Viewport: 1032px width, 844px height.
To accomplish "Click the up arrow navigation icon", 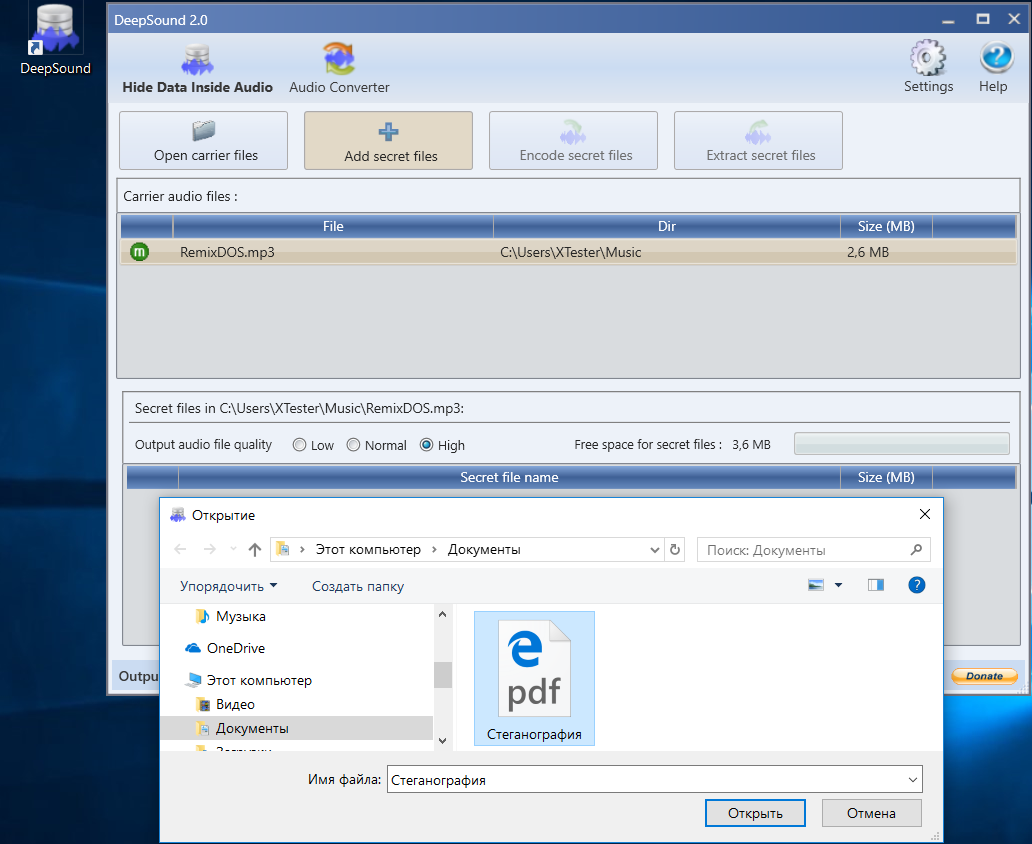I will click(255, 549).
